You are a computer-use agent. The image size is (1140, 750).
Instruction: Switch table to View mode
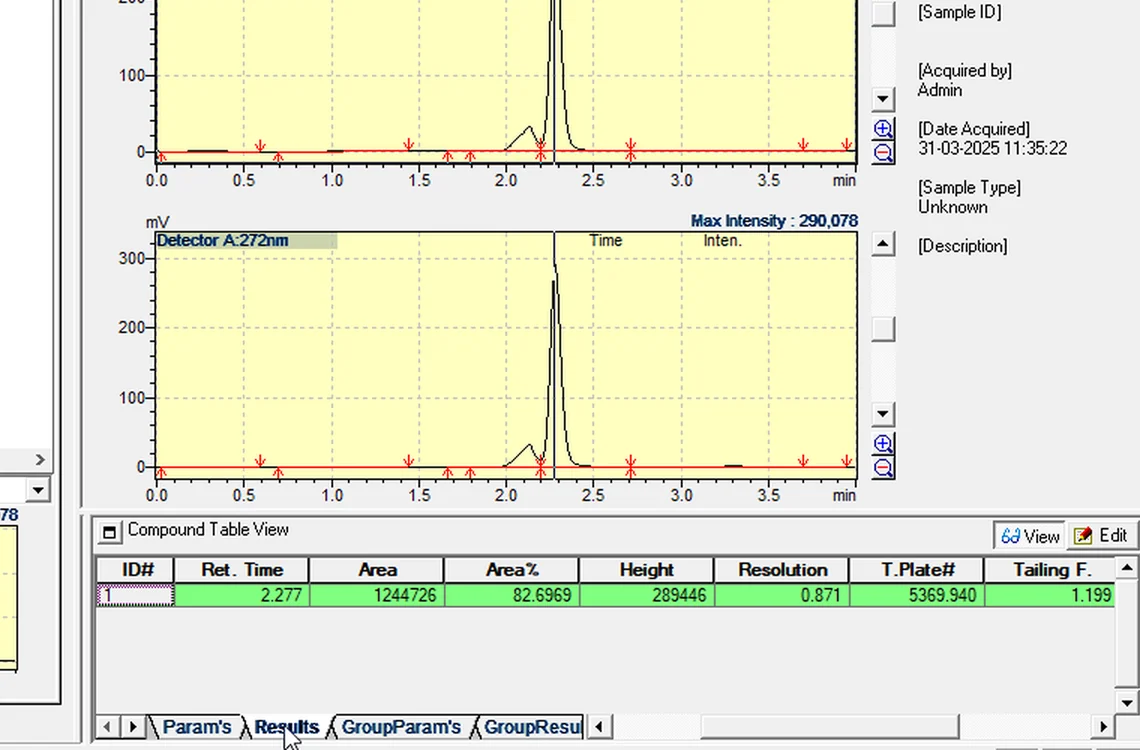(x=1029, y=536)
